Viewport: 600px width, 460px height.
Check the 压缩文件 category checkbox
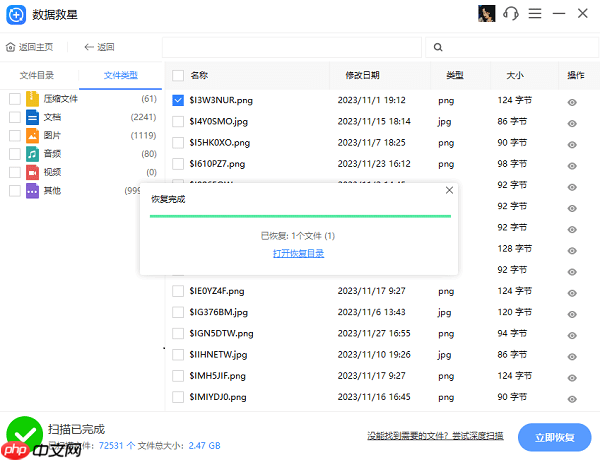point(15,99)
